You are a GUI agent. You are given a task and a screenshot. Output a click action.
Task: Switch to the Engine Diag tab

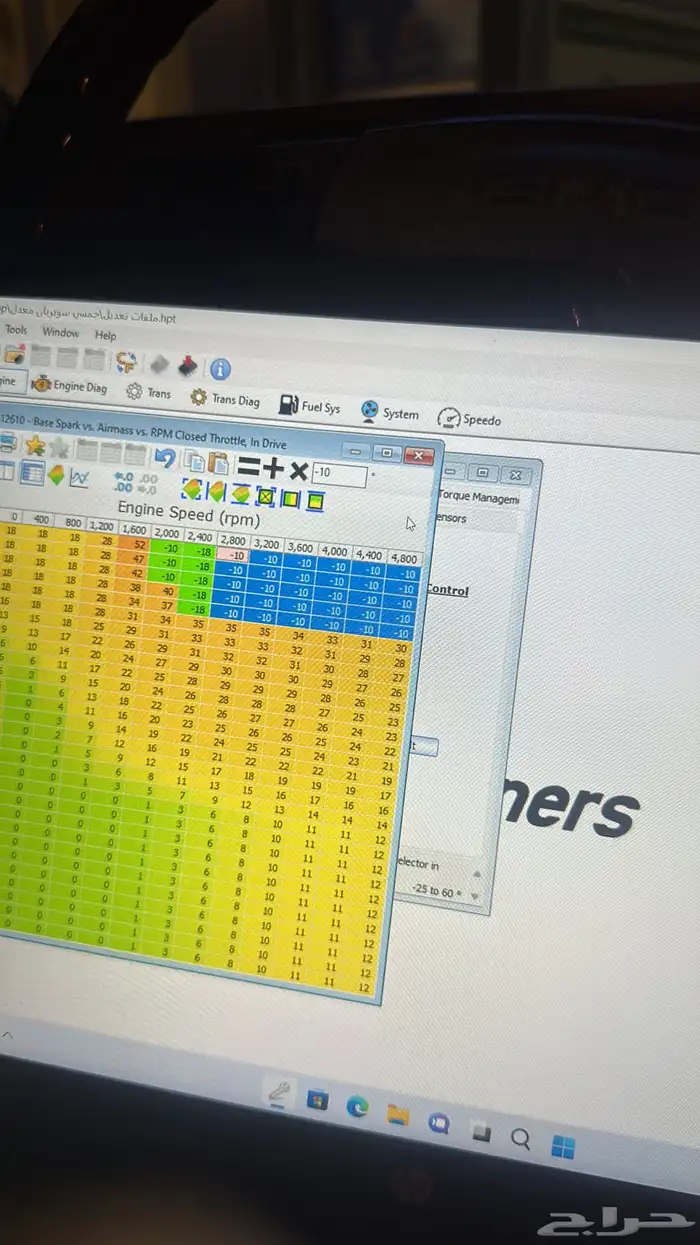pos(70,385)
